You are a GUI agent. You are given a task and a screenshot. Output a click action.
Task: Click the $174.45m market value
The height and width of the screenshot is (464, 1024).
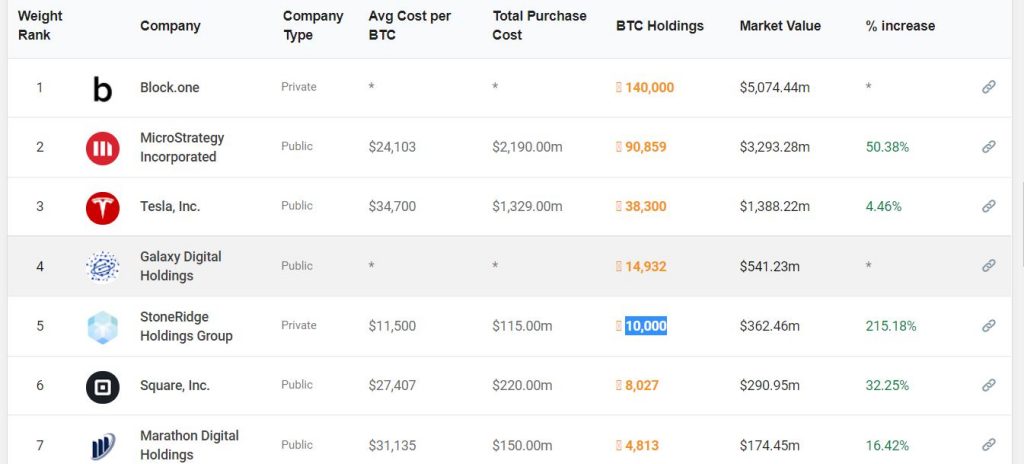point(769,446)
